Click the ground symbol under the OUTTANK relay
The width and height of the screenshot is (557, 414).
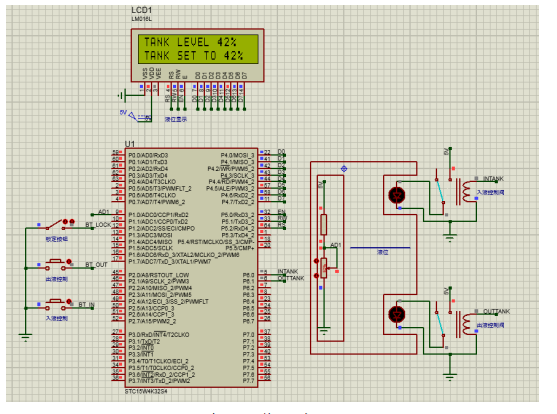coord(450,377)
